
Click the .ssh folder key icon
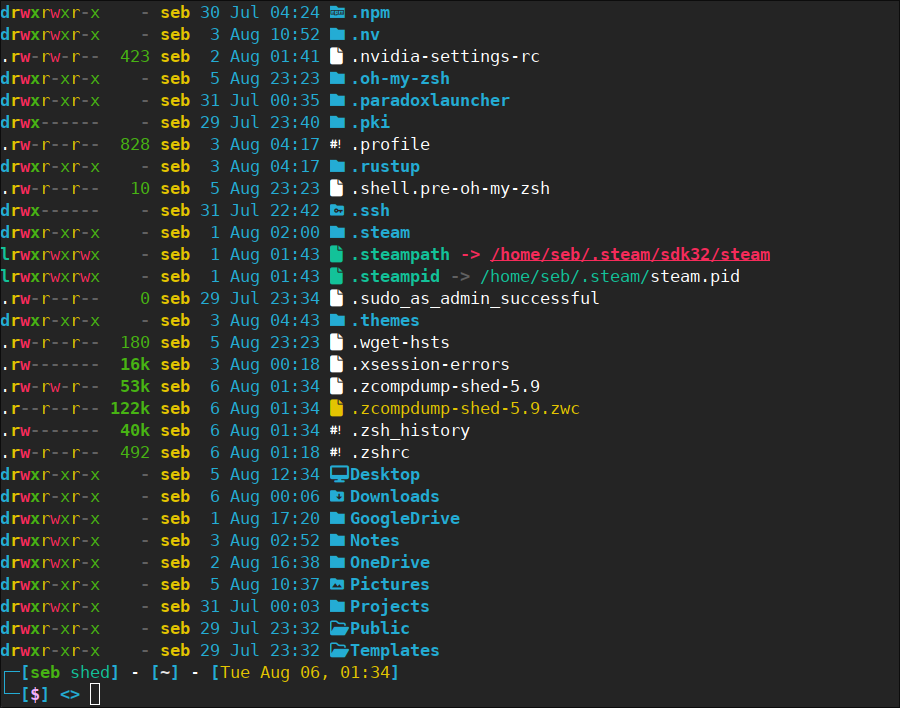coord(338,210)
